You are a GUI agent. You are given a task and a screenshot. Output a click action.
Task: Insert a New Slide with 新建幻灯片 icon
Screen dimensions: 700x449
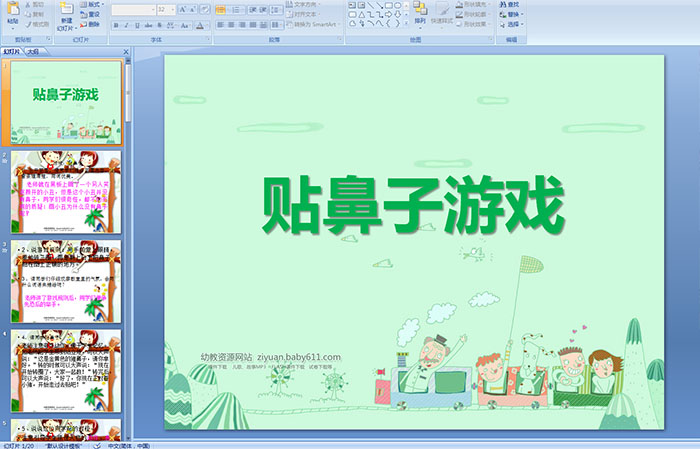point(67,17)
